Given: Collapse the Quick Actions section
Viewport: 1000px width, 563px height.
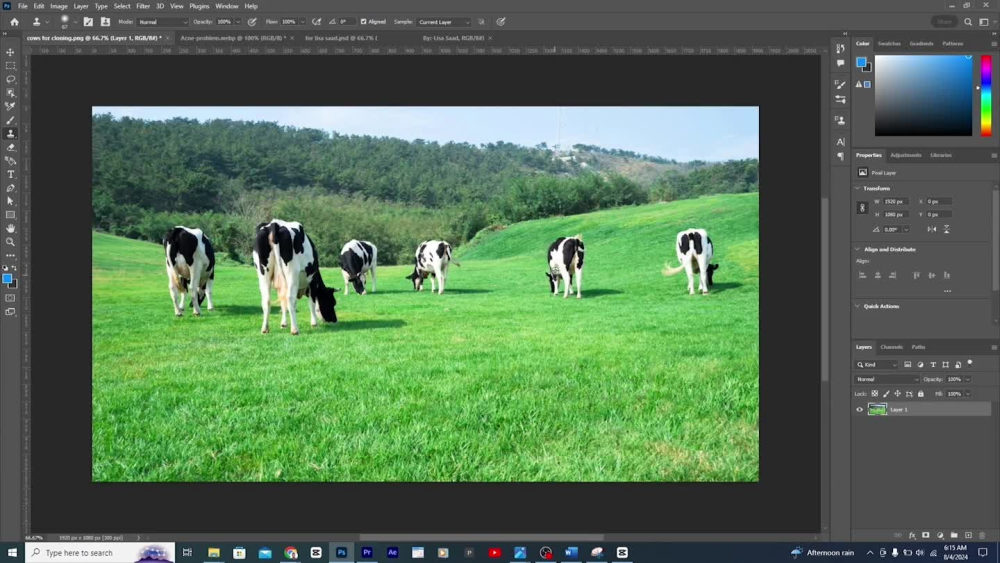Looking at the screenshot, I should tap(857, 306).
